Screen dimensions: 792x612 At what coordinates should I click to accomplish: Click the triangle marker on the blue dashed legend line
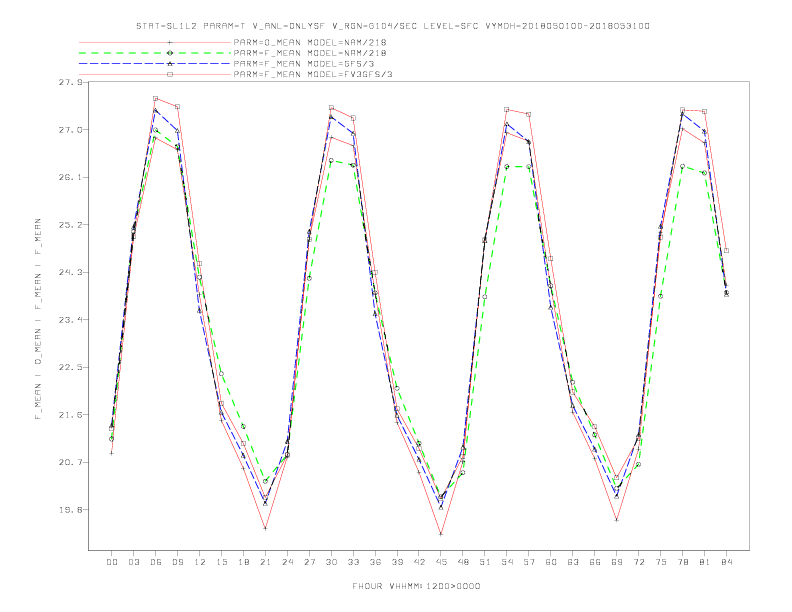click(170, 64)
